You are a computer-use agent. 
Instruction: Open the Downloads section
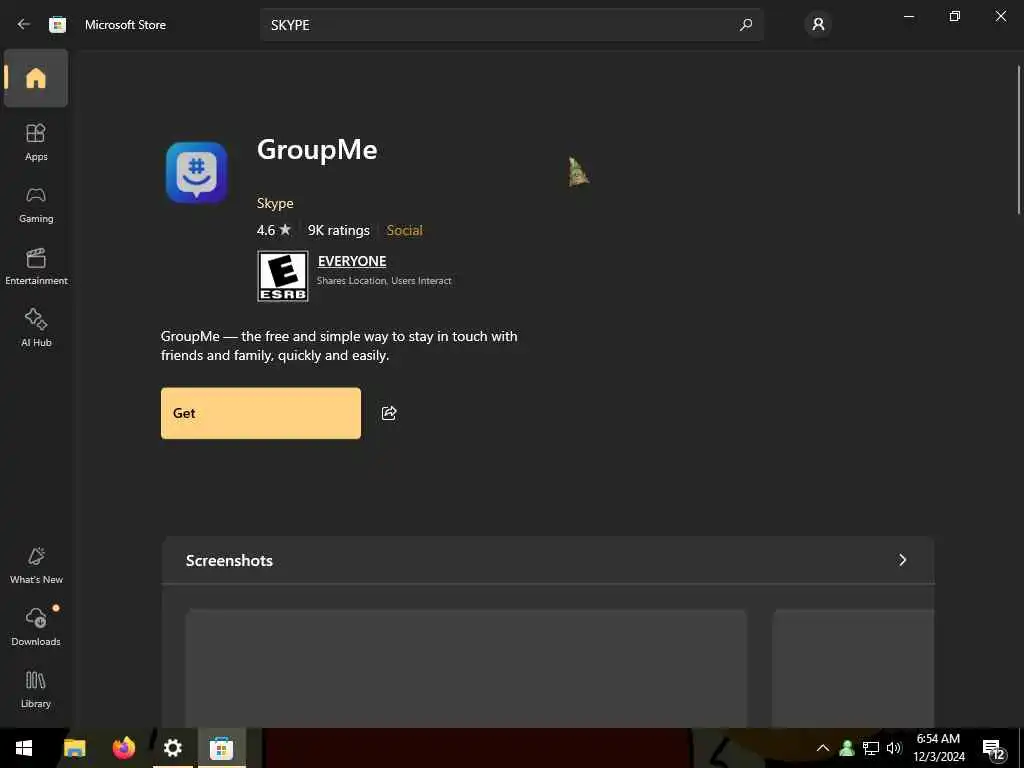tap(36, 627)
